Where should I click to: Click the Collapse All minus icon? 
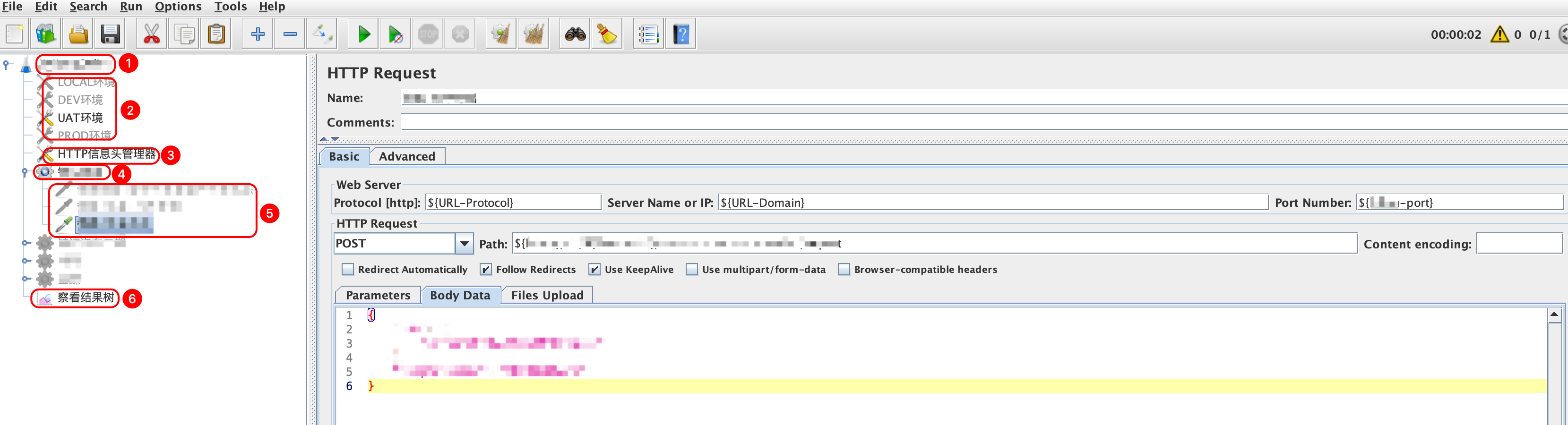coord(290,34)
